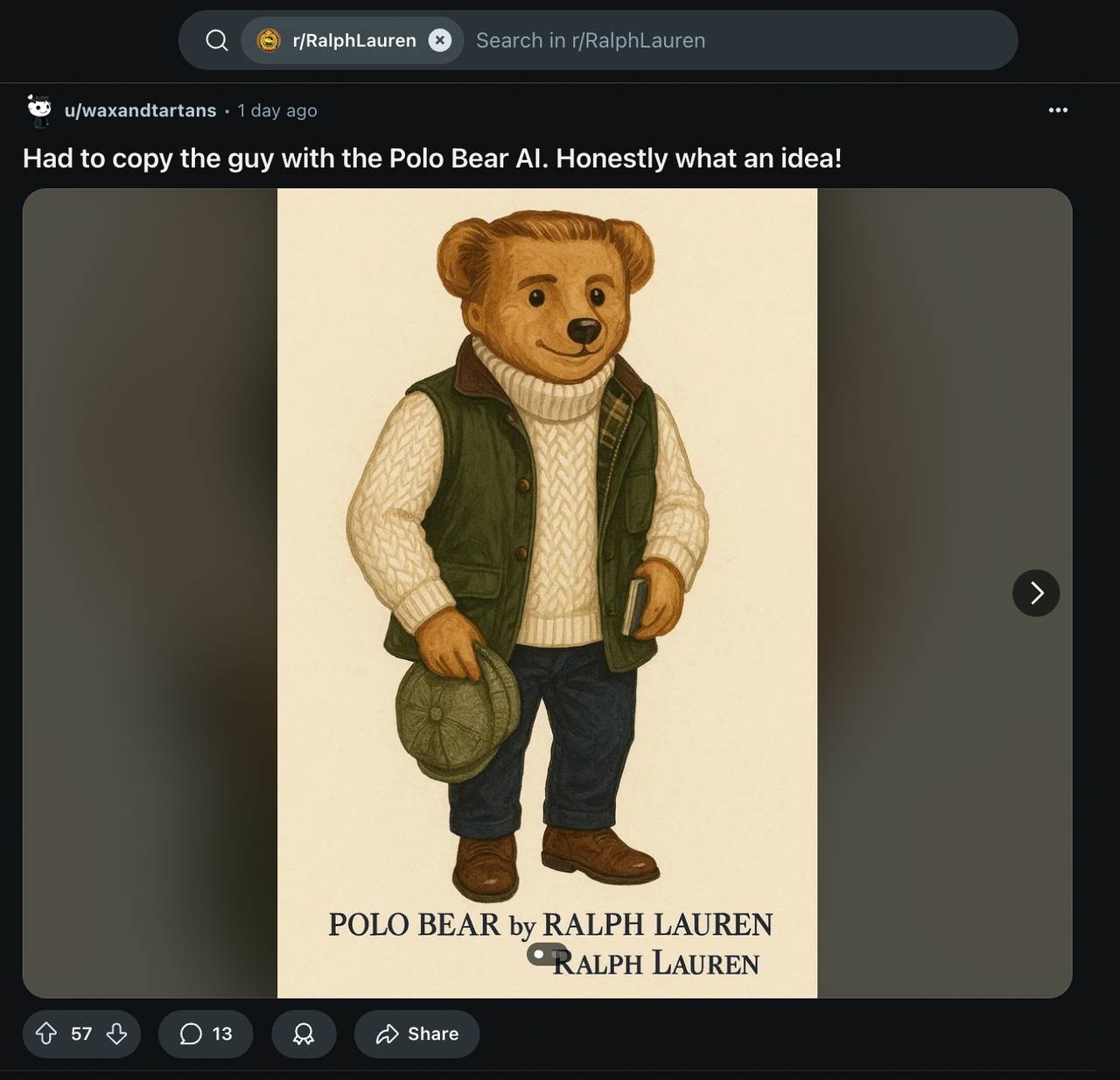Share this post
This screenshot has width=1120, height=1080.
coord(416,1034)
